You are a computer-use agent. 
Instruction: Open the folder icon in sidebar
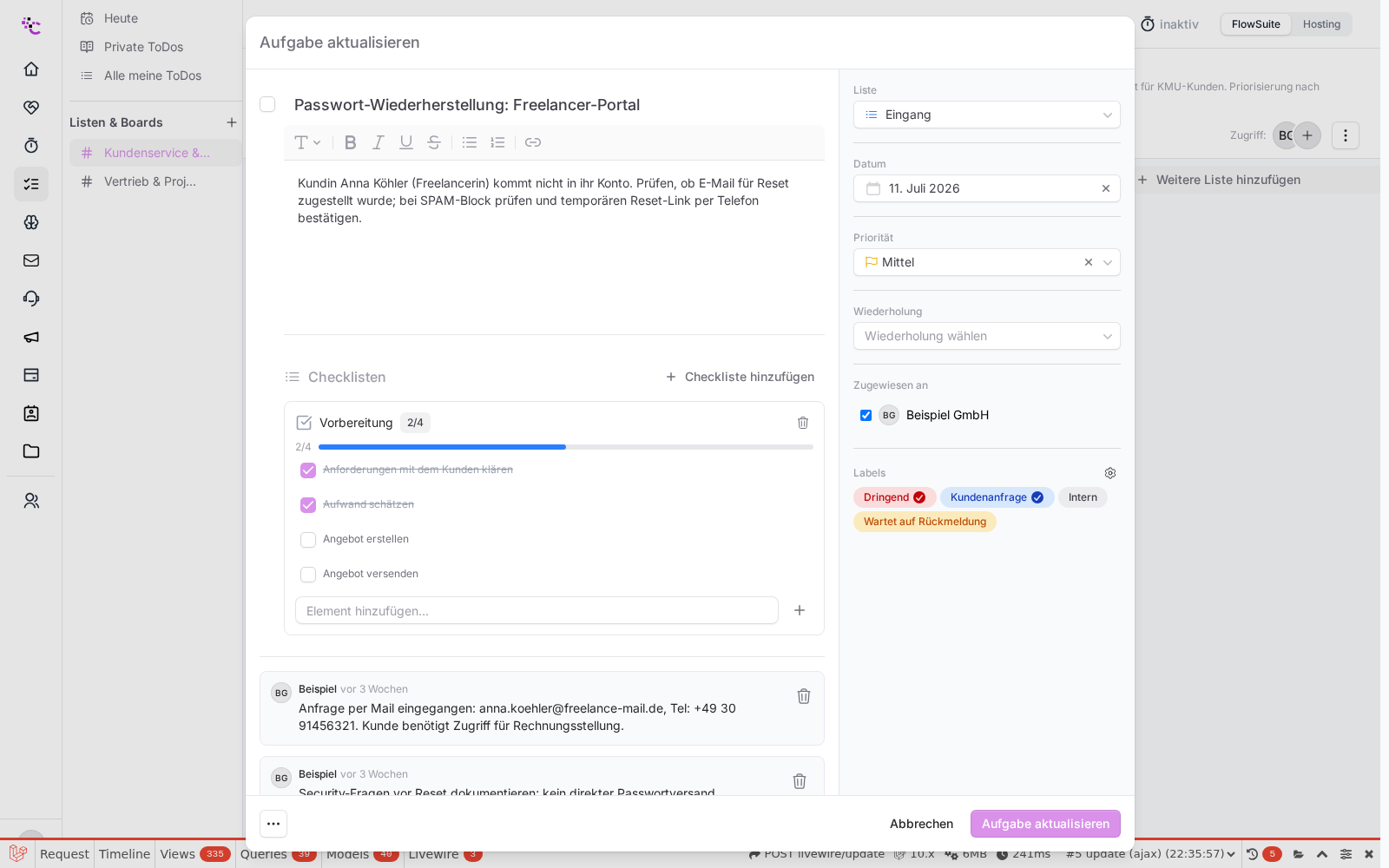click(31, 451)
